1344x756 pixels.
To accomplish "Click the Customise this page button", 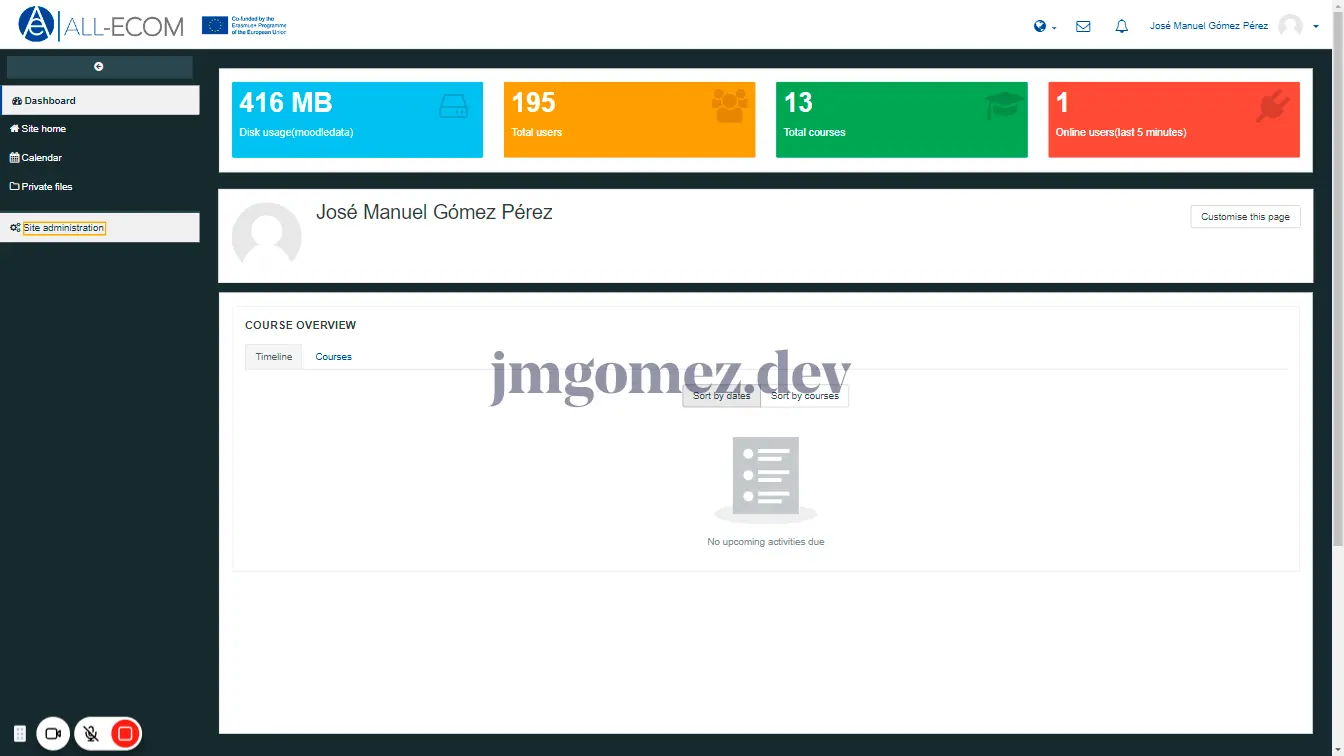I will (x=1245, y=217).
